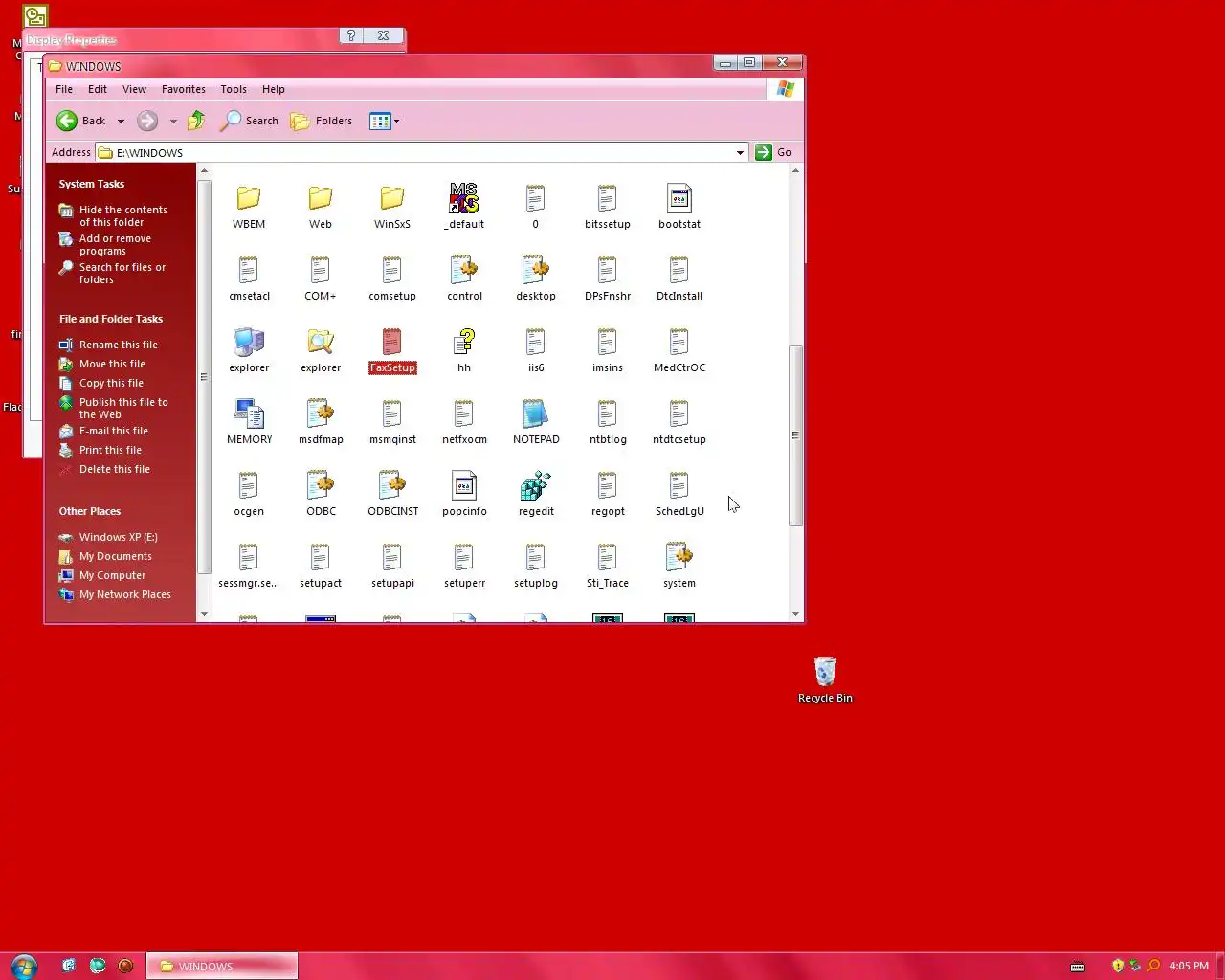Screen dimensions: 1225x980
Task: Click the Forward arrow toolbar button
Action: [147, 121]
